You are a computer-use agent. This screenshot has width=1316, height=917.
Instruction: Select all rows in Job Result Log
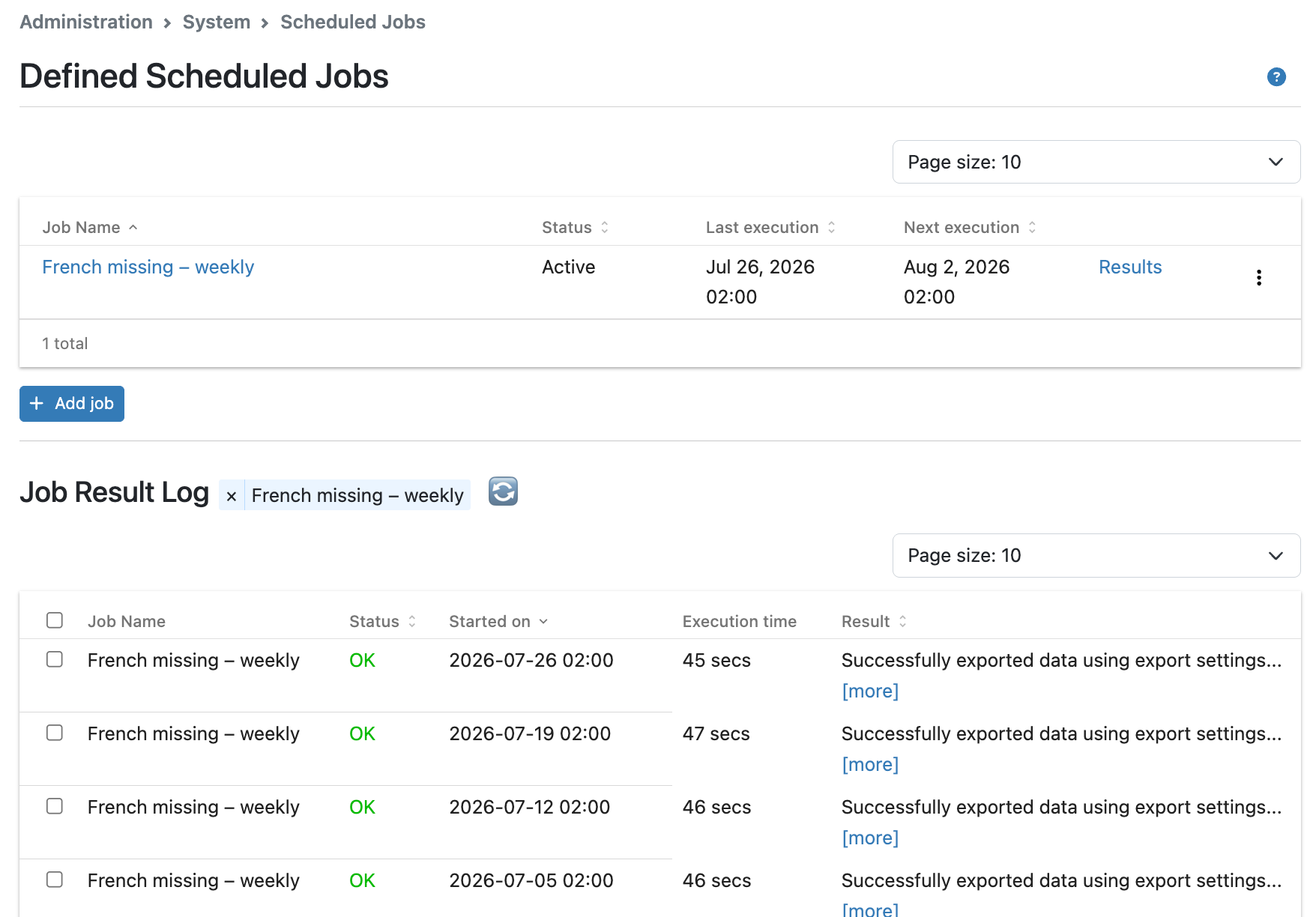(x=55, y=620)
